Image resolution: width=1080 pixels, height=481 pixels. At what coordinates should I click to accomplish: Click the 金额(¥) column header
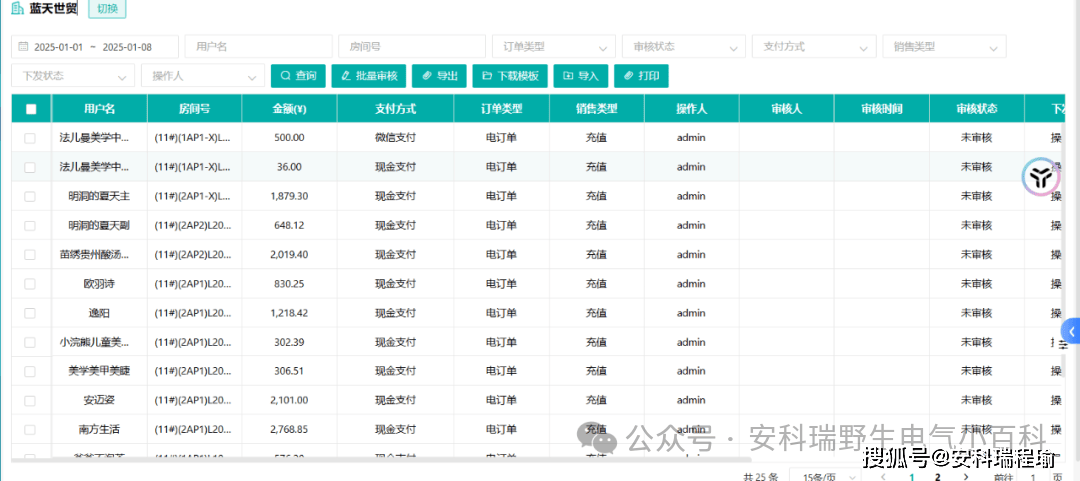click(x=289, y=109)
